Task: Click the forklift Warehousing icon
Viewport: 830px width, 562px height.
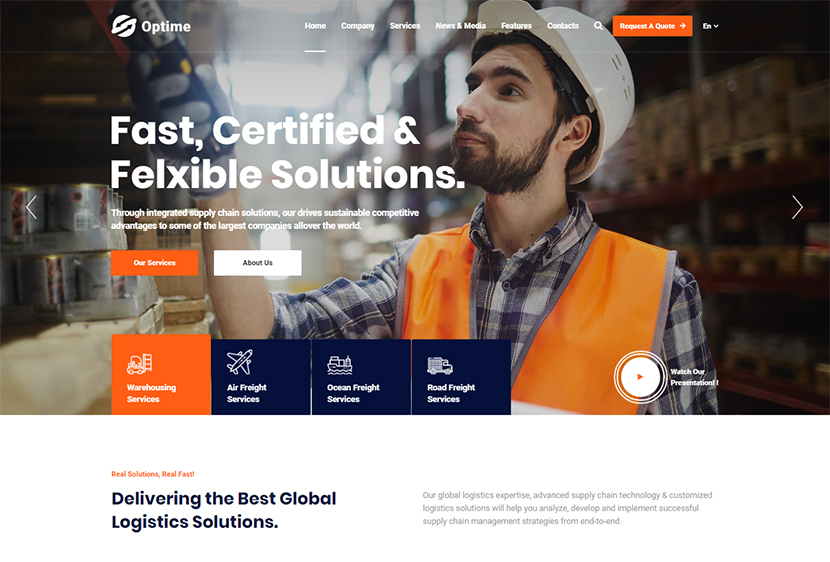Action: [x=140, y=364]
